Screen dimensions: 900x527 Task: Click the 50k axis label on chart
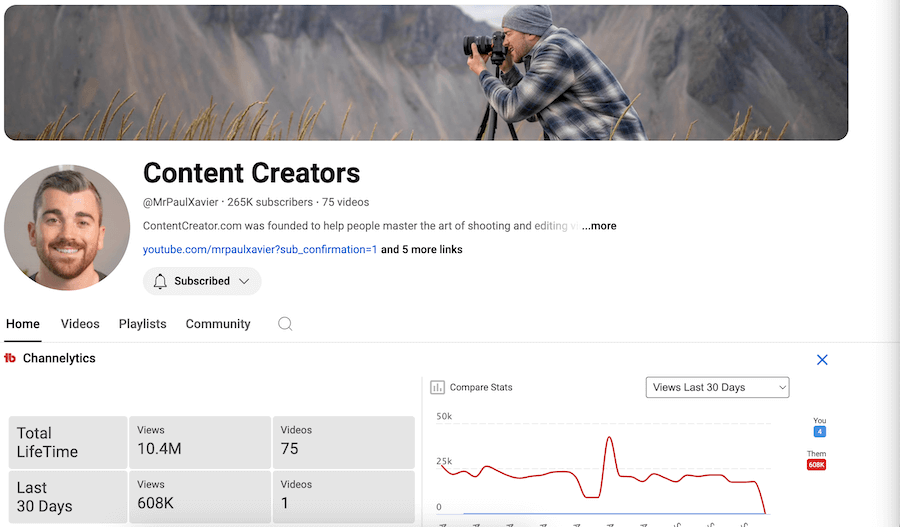tap(444, 416)
